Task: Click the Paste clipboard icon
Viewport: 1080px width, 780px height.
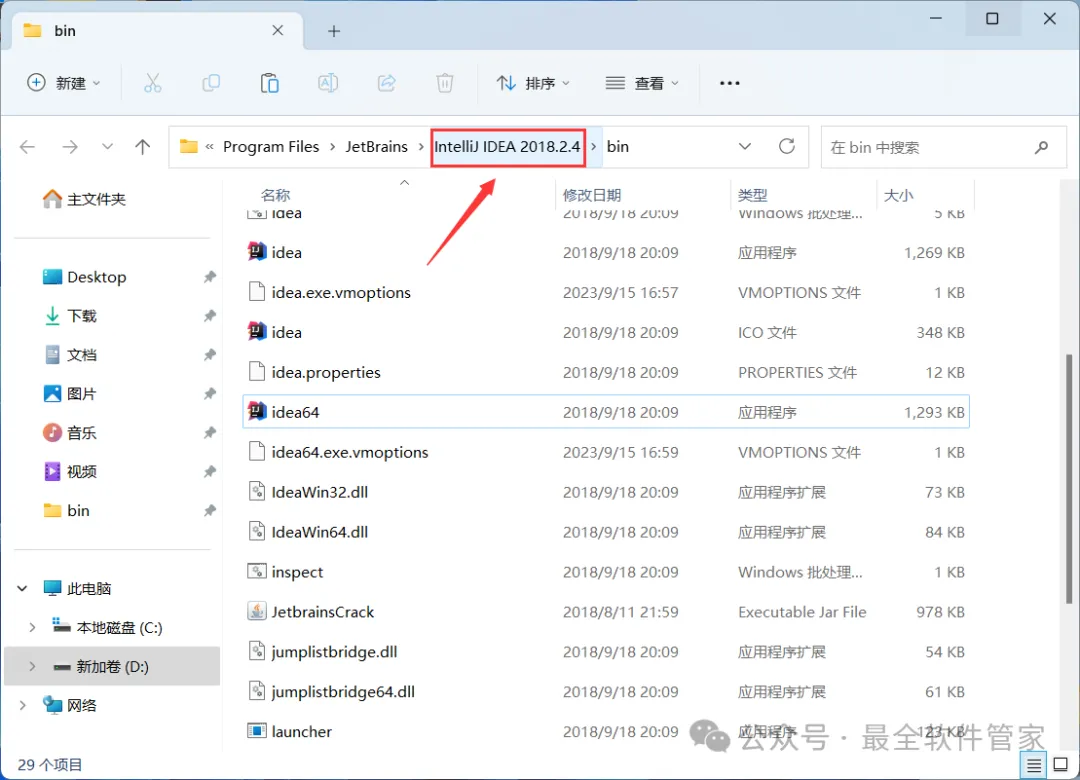Action: coord(269,83)
